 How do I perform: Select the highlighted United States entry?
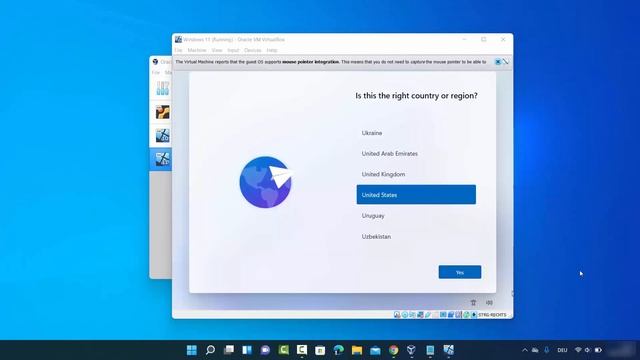(416, 195)
